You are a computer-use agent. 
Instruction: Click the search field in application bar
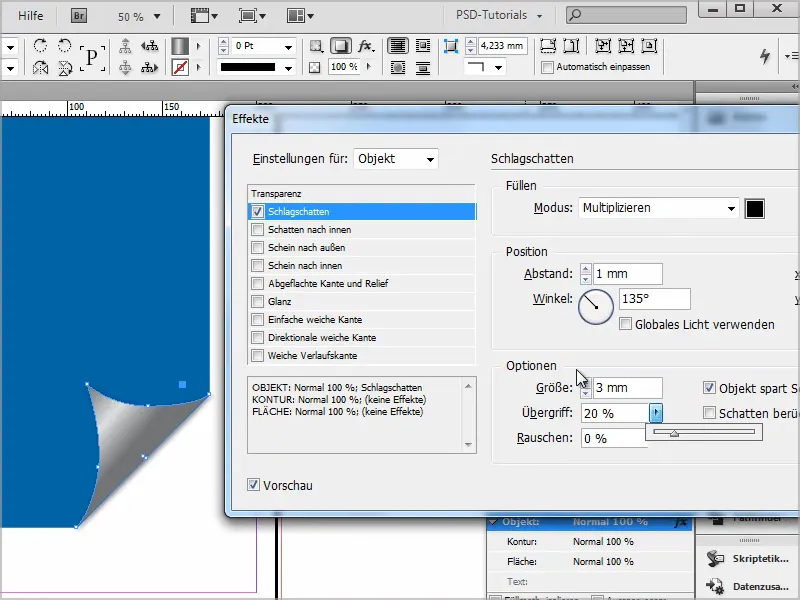(x=627, y=15)
